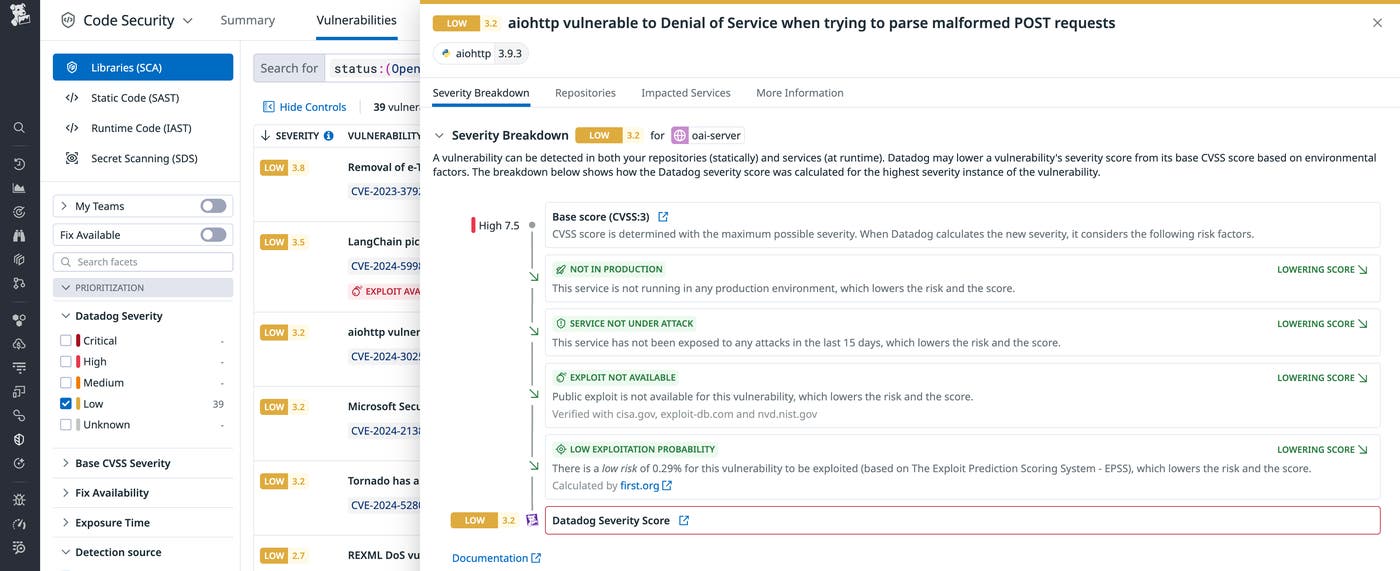1400x571 pixels.
Task: Open the Tornado vulnerability row
Action: (x=337, y=499)
